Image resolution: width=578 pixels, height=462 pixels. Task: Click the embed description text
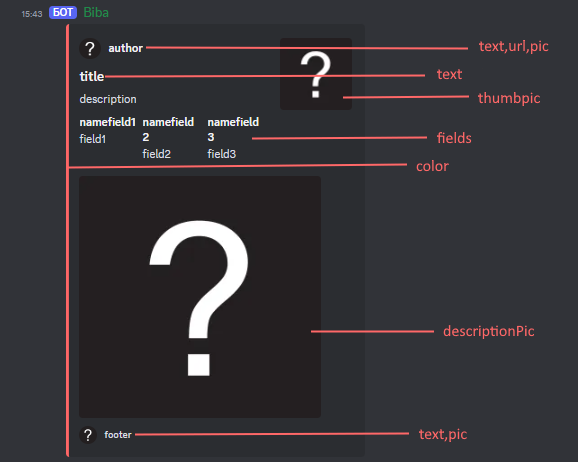click(x=108, y=99)
